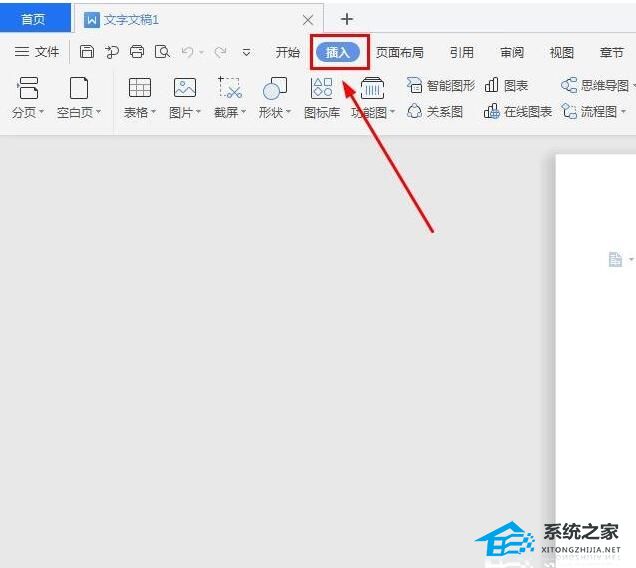
Task: Insert a 思维导图 mind map
Action: click(595, 86)
